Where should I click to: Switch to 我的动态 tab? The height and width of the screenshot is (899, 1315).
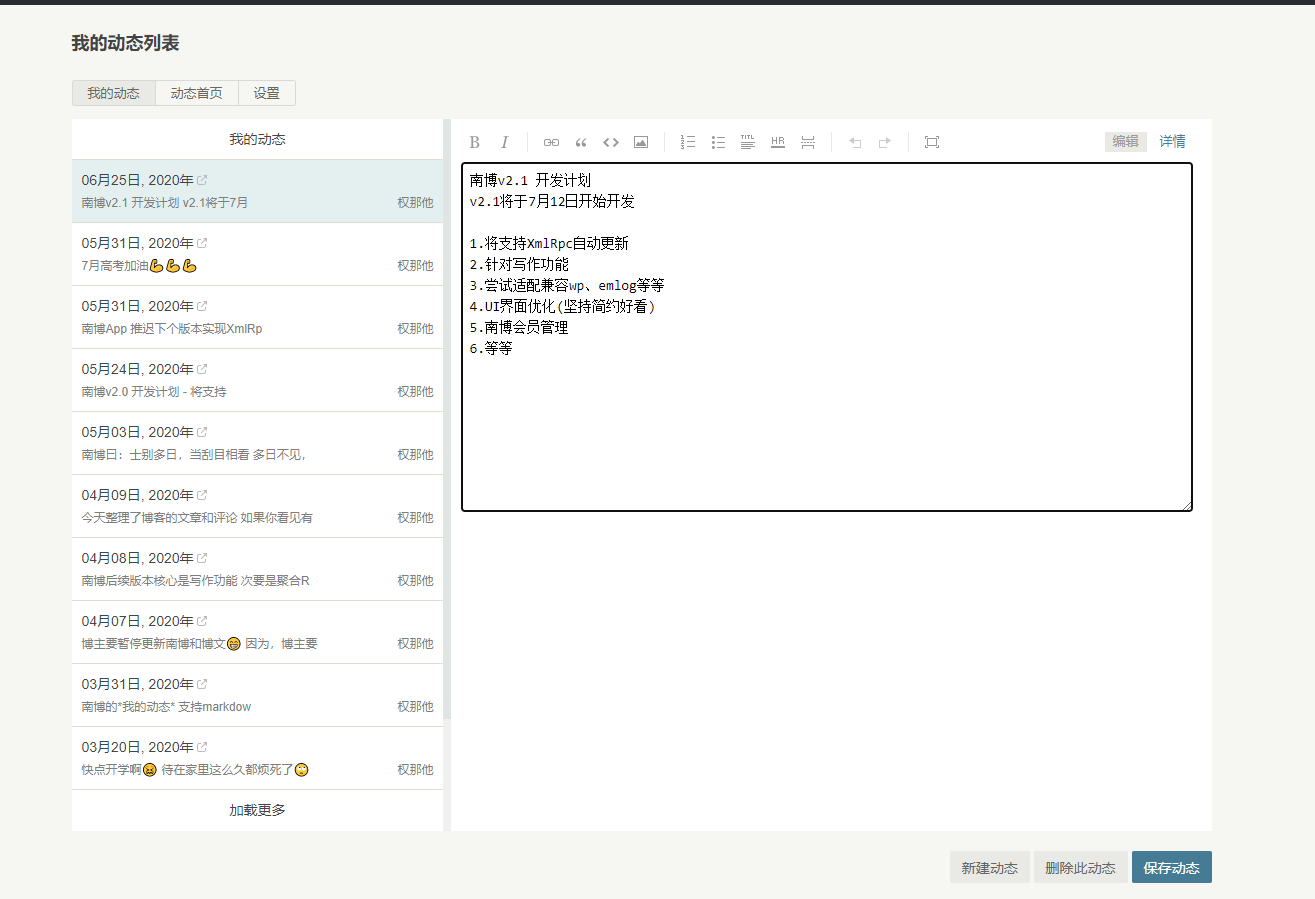(x=114, y=93)
